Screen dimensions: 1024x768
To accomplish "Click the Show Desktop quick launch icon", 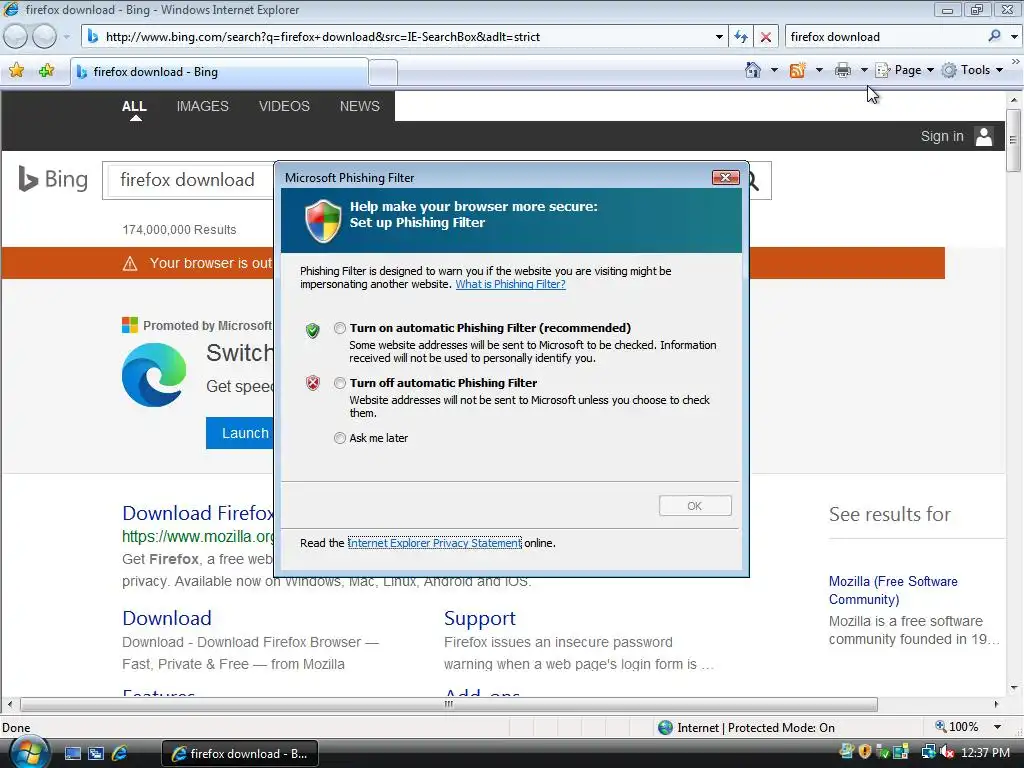I will tap(72, 754).
